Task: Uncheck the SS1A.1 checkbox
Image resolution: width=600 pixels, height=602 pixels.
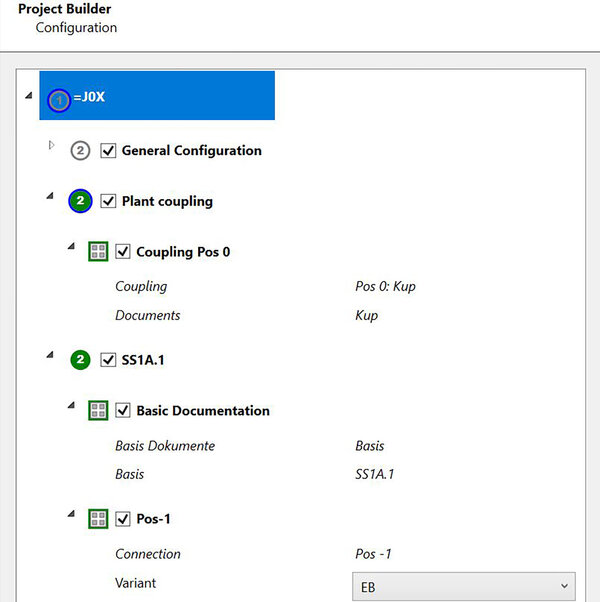Action: pos(109,359)
